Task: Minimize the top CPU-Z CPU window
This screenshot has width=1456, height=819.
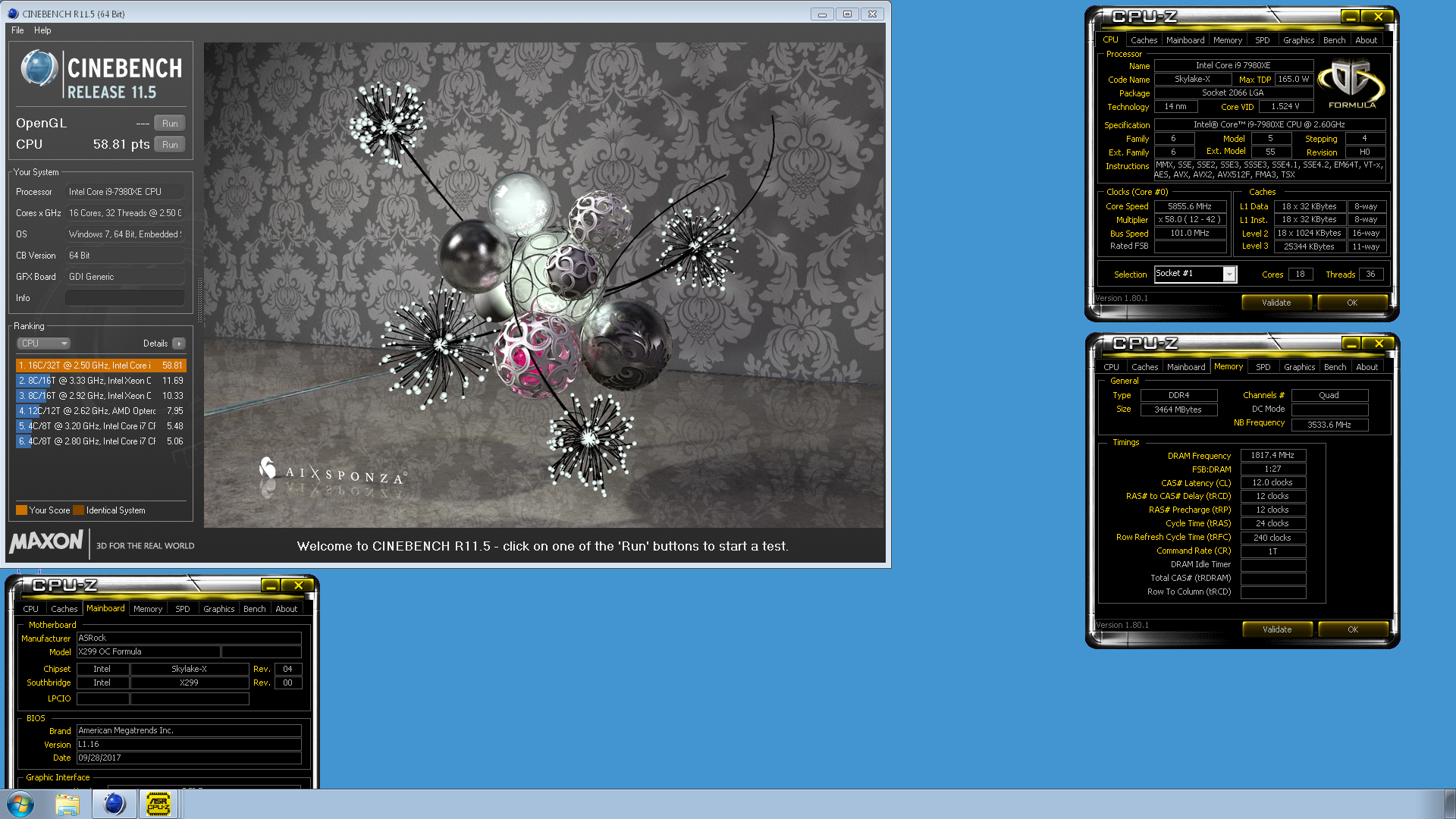Action: (1351, 17)
